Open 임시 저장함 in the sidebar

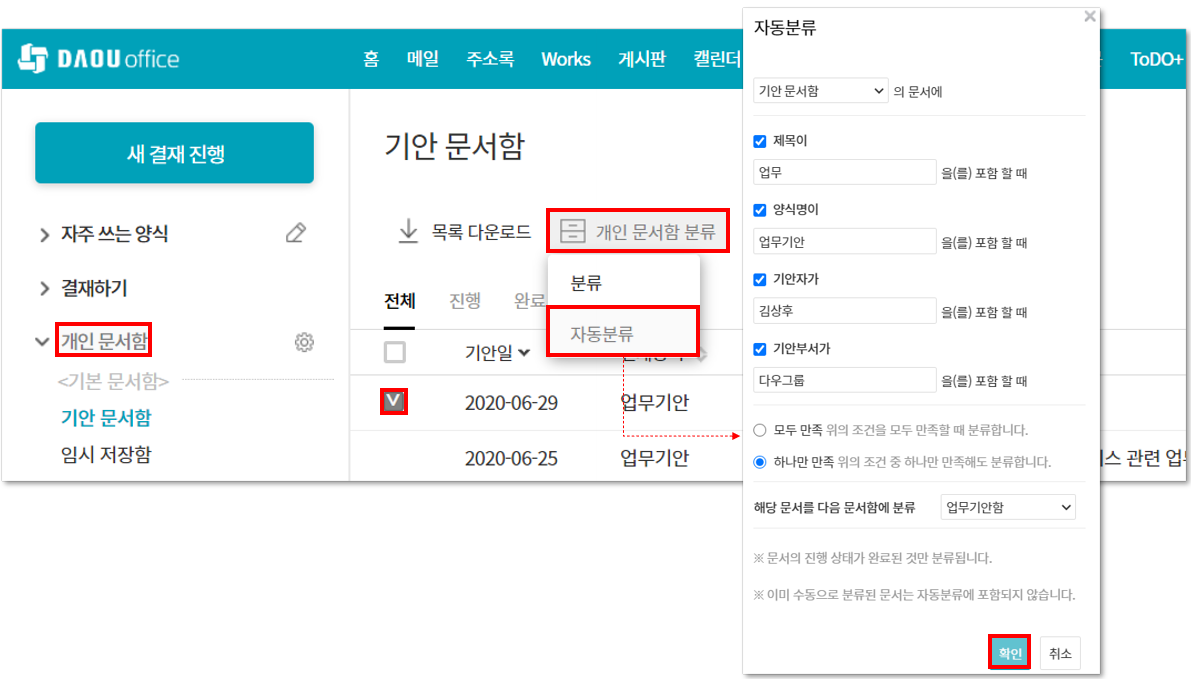click(x=106, y=455)
